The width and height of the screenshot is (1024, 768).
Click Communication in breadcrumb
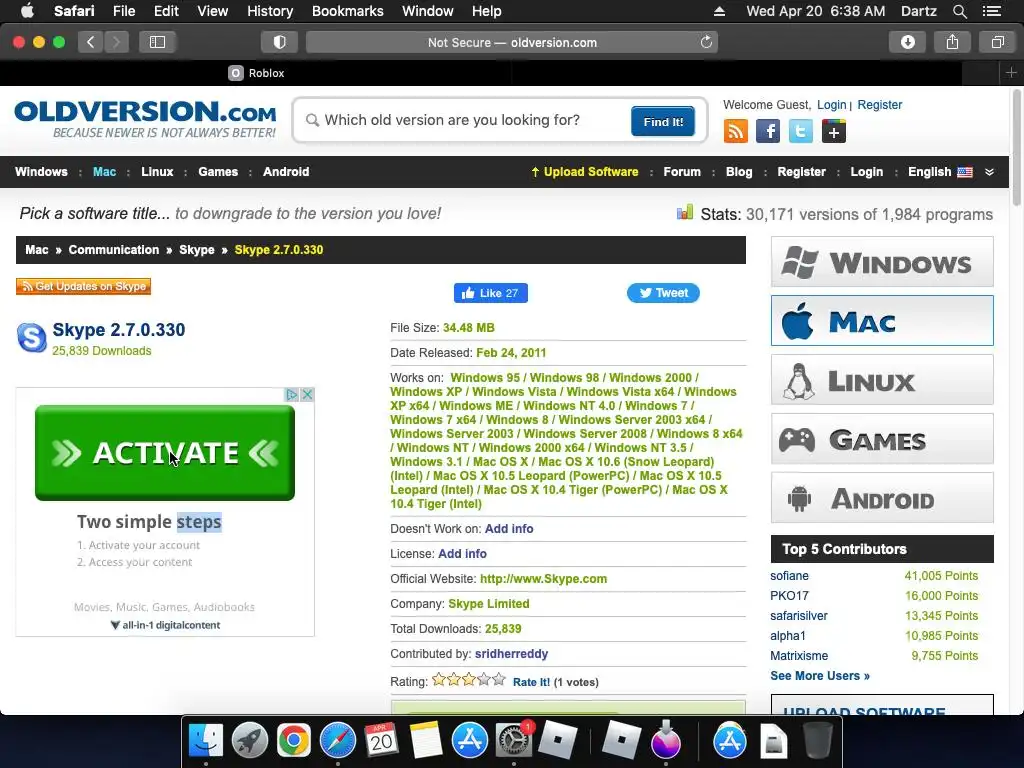click(114, 249)
